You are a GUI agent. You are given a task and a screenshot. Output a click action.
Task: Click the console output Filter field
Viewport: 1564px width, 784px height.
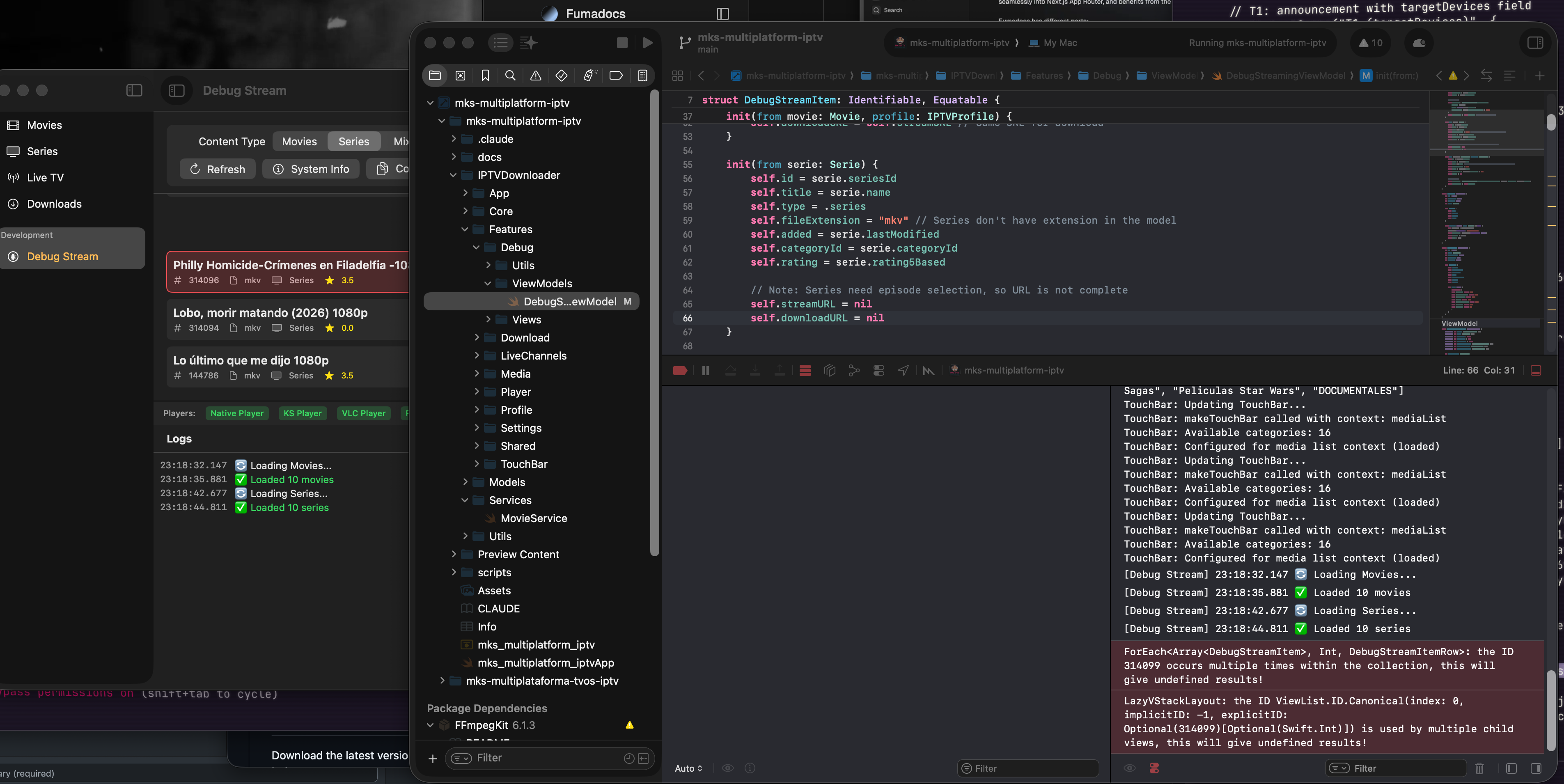(x=1403, y=768)
